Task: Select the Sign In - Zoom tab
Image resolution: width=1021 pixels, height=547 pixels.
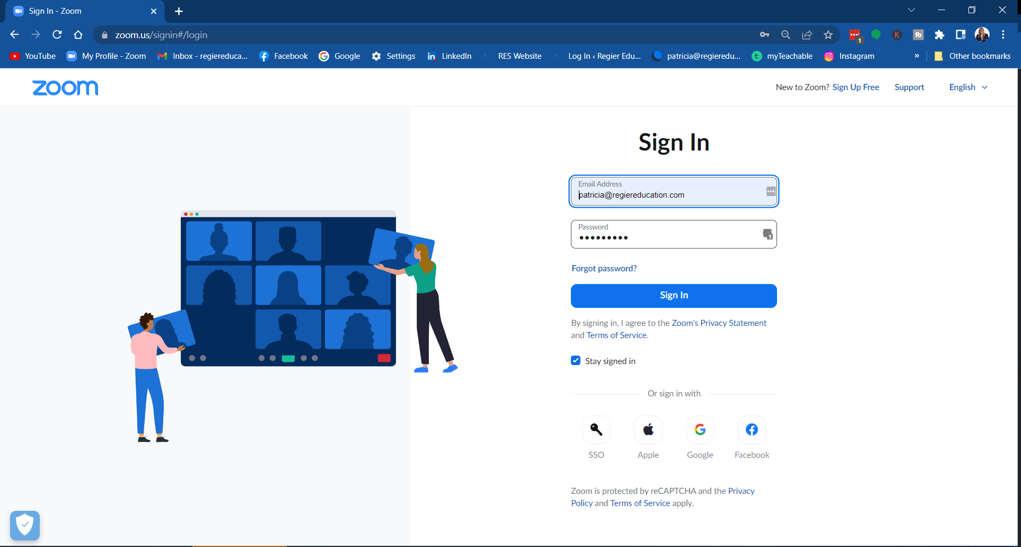Action: (x=85, y=11)
